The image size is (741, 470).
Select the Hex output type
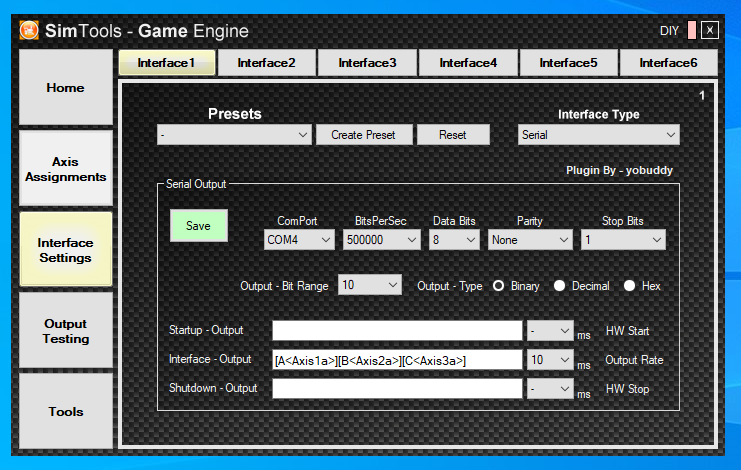click(x=629, y=286)
